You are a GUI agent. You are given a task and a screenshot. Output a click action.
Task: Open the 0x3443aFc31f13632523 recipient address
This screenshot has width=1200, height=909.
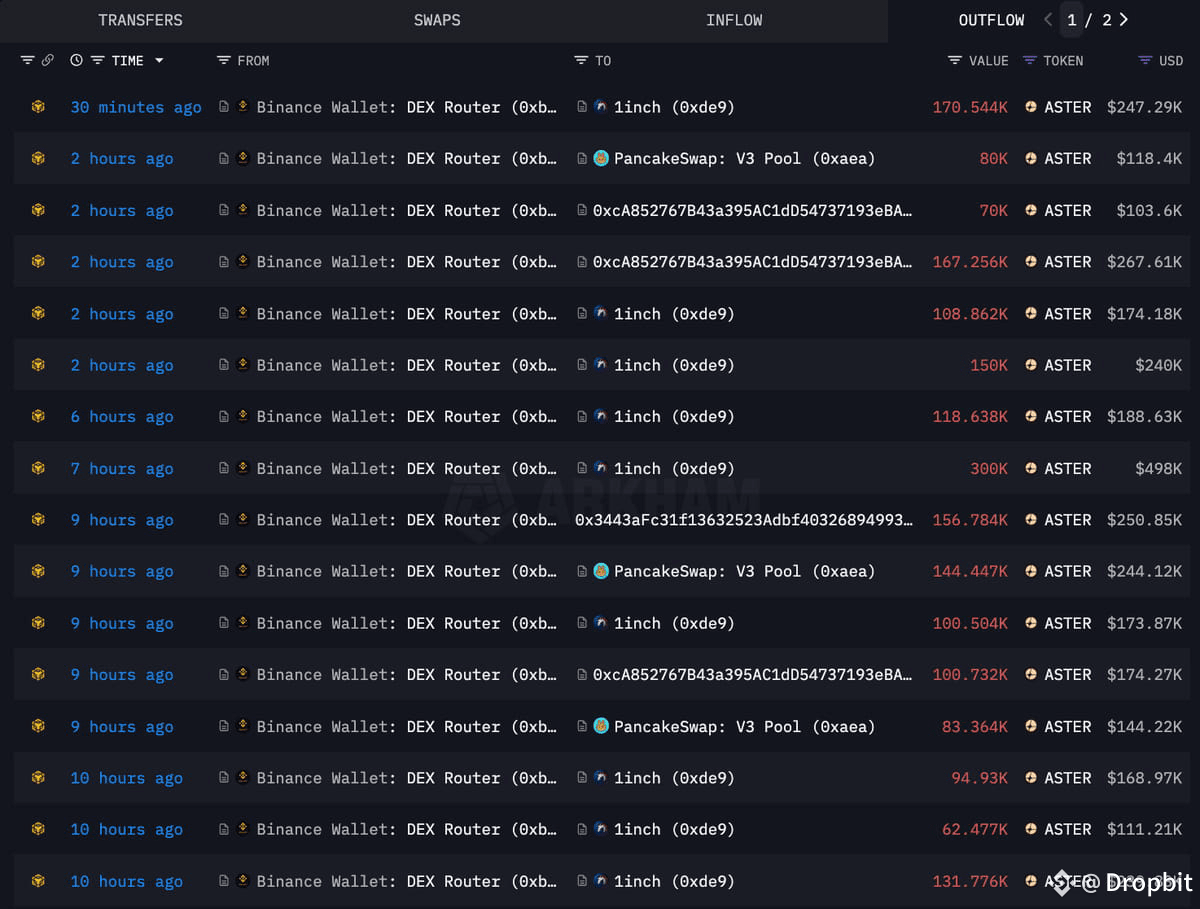click(x=744, y=520)
